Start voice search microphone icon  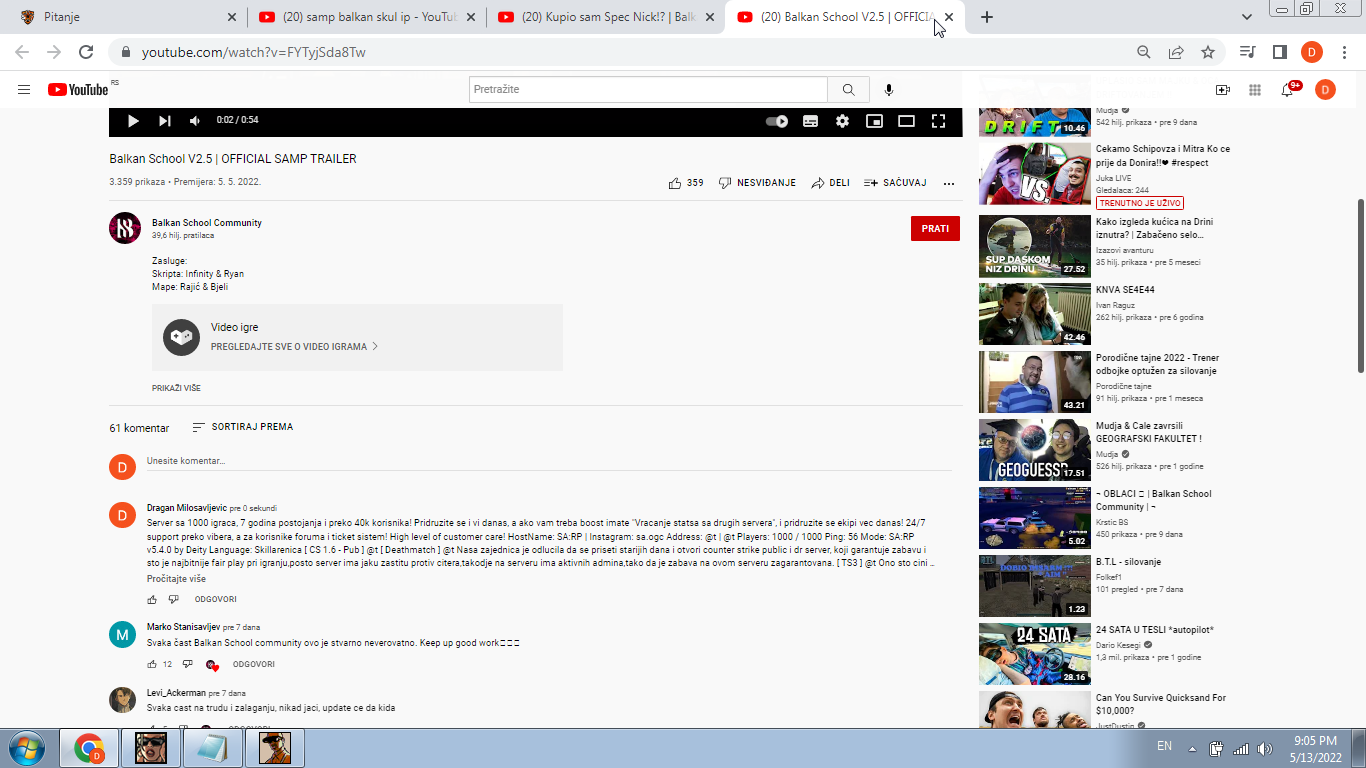pos(889,90)
